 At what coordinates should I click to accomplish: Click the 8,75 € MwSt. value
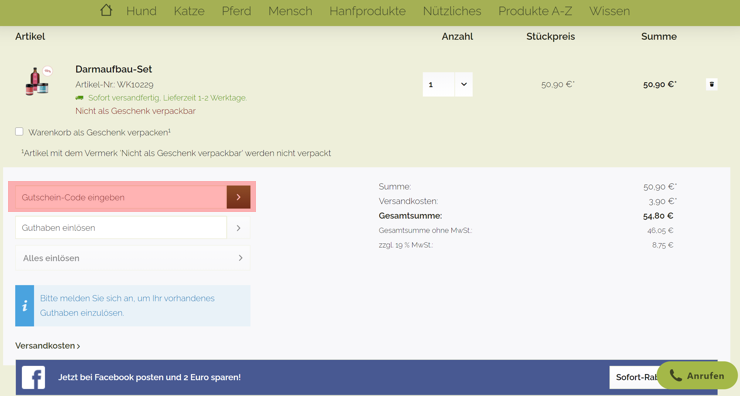(663, 245)
